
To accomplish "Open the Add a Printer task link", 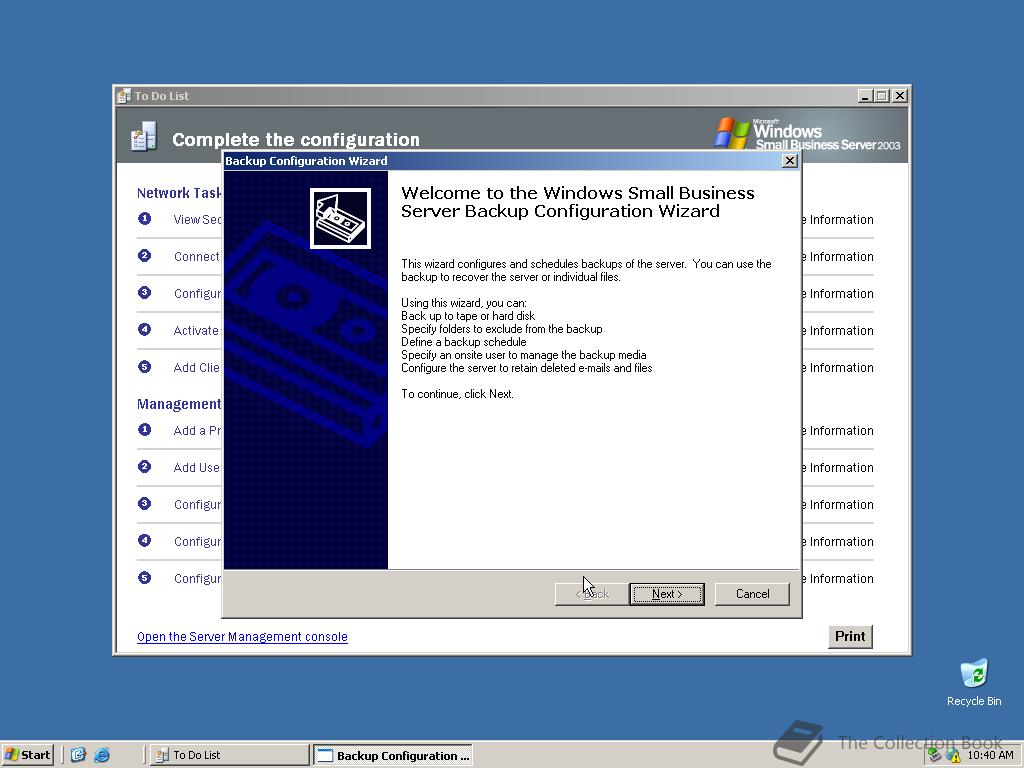I will tap(197, 430).
